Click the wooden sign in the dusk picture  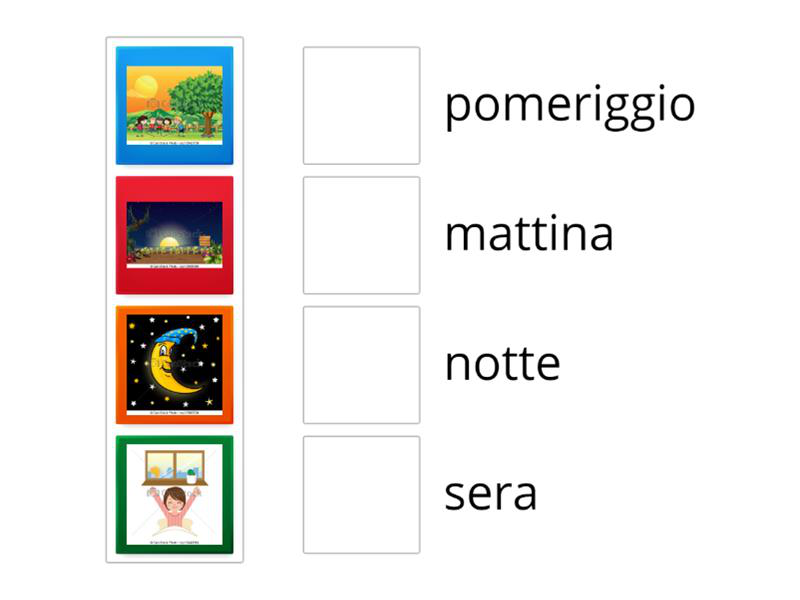(206, 241)
